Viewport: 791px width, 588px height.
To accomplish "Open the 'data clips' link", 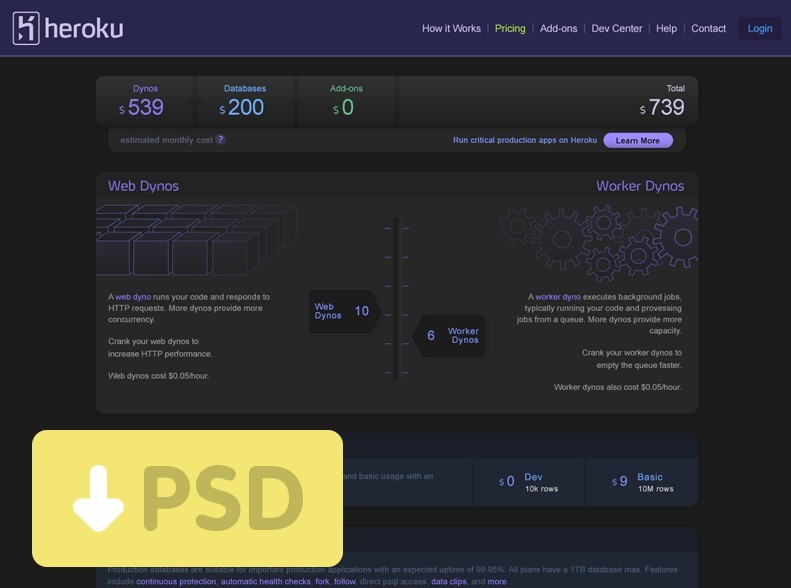I will [448, 581].
